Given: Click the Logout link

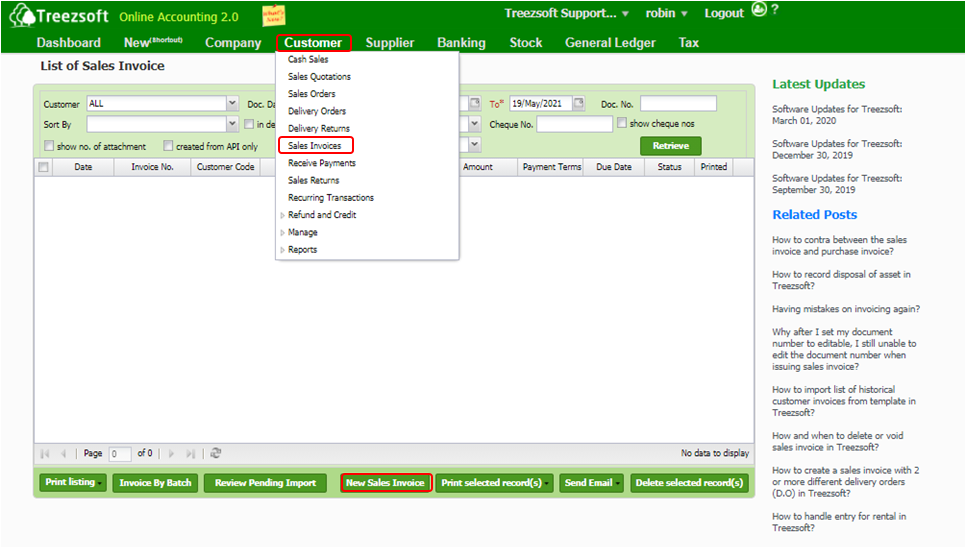Looking at the screenshot, I should tap(724, 13).
